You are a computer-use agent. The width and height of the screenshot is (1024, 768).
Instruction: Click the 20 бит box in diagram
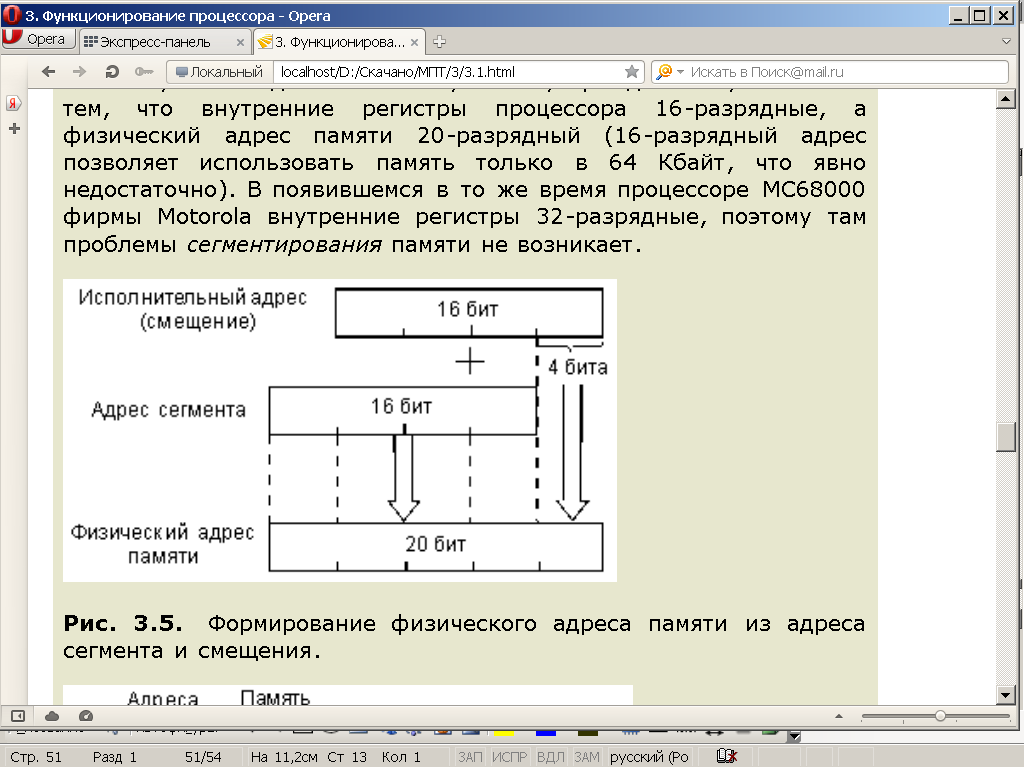436,547
